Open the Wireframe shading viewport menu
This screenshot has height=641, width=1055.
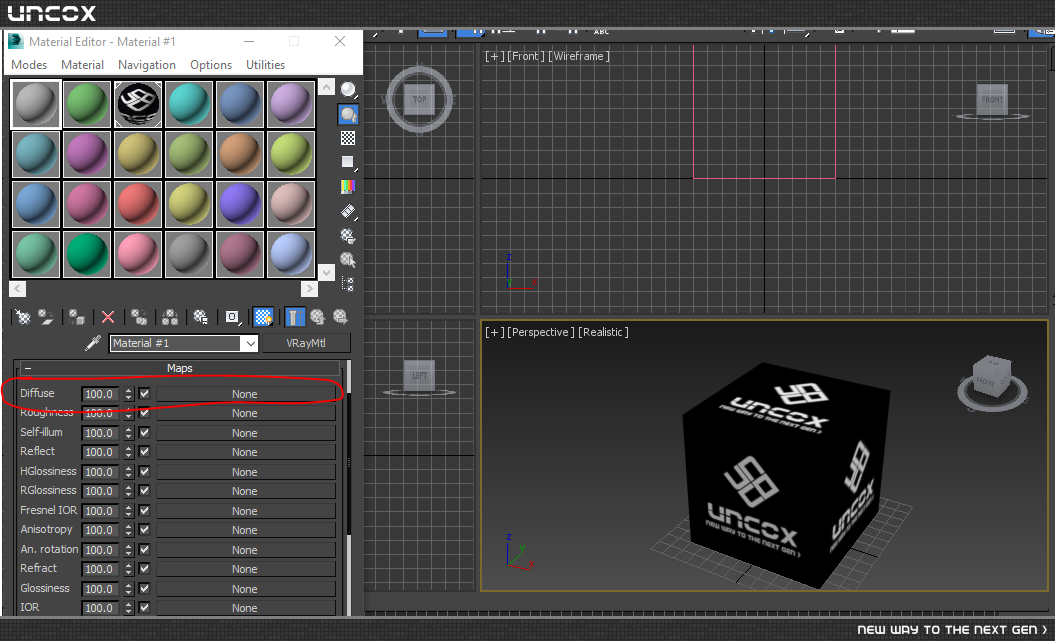pyautogui.click(x=579, y=56)
